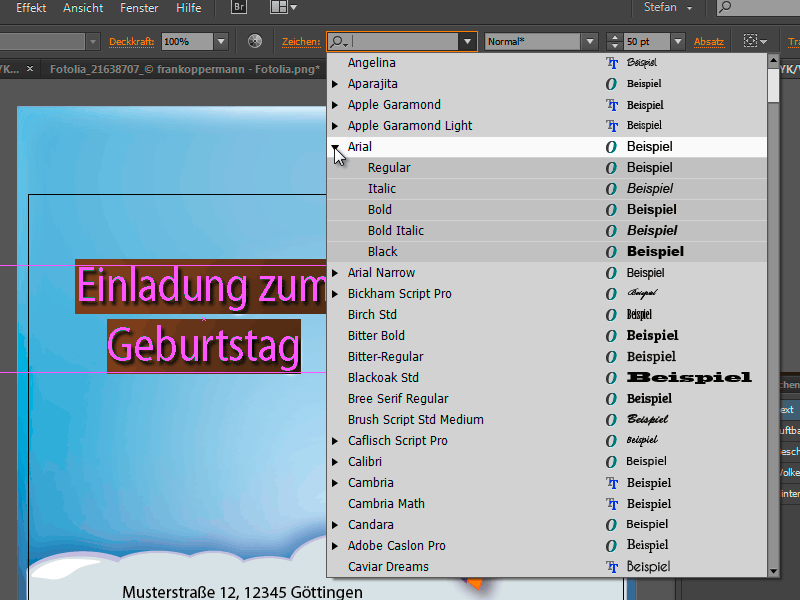Image resolution: width=800 pixels, height=600 pixels.
Task: Open the Hilfe menu
Action: coord(188,8)
